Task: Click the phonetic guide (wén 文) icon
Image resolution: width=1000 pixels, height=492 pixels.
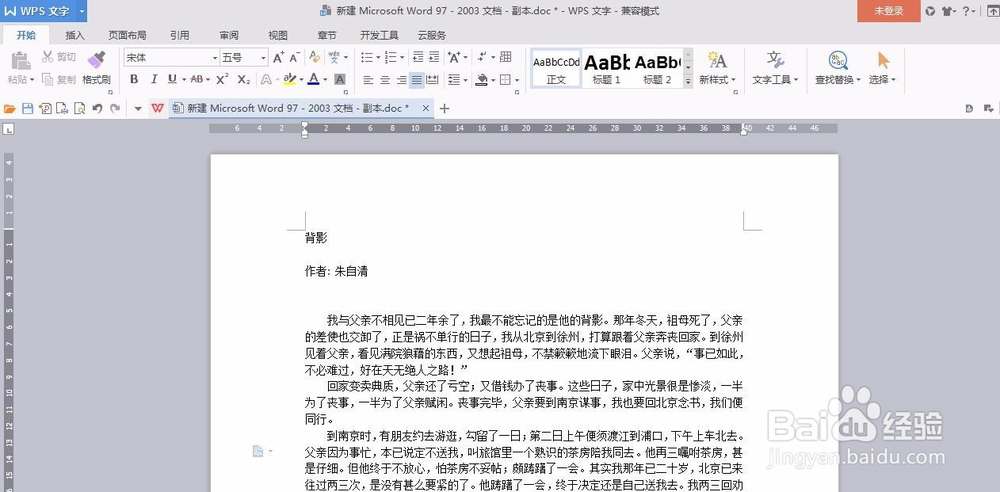Action: 334,57
